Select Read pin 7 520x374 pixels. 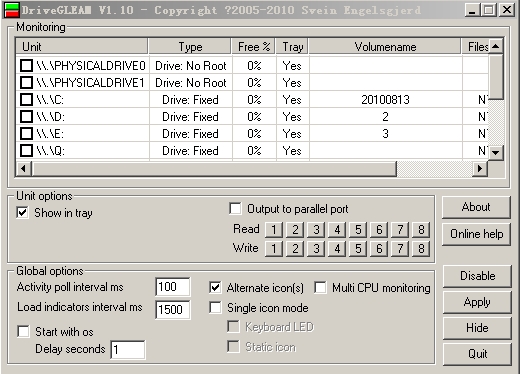coord(400,230)
